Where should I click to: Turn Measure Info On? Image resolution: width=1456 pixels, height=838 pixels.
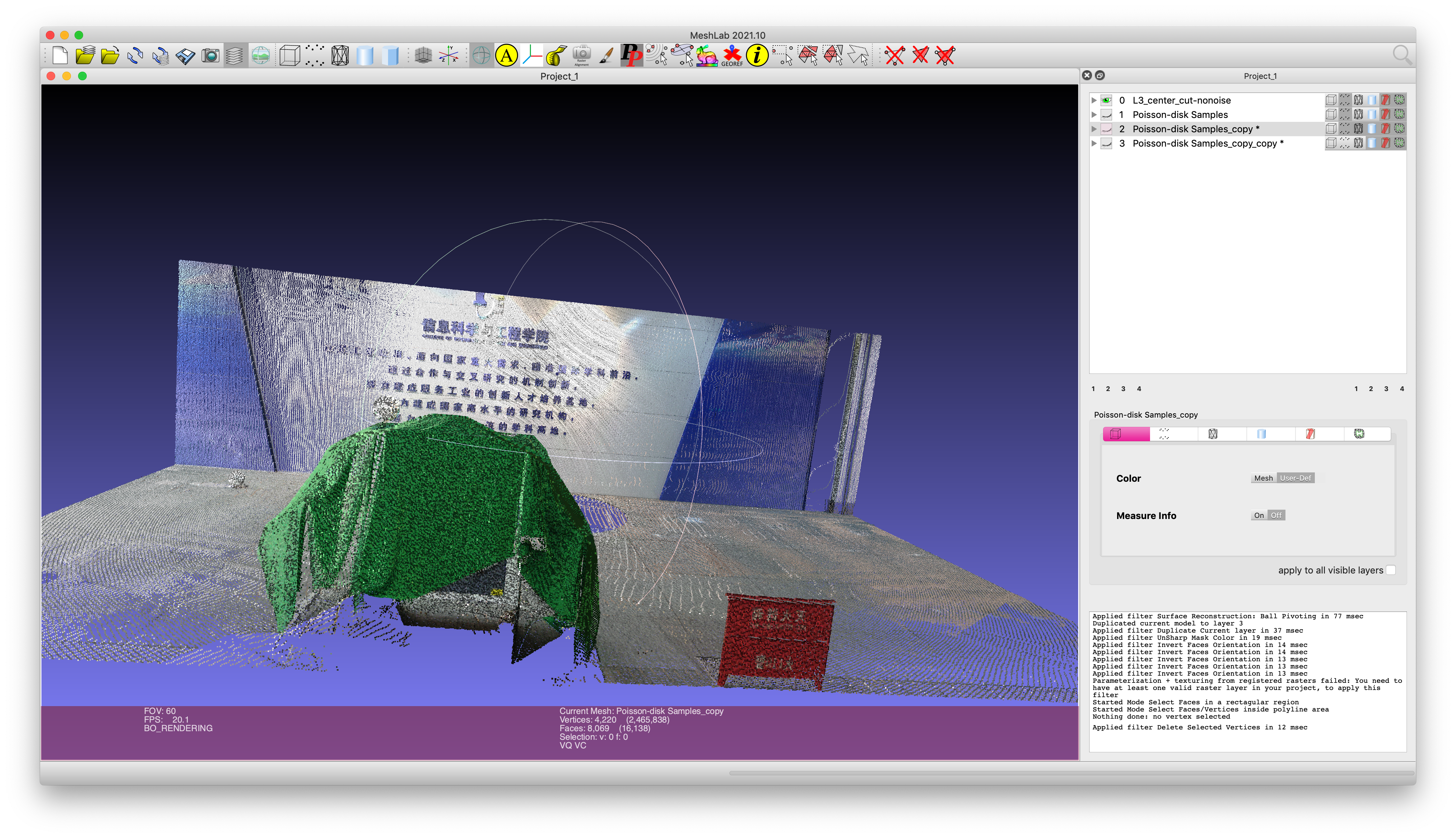[x=1259, y=516]
